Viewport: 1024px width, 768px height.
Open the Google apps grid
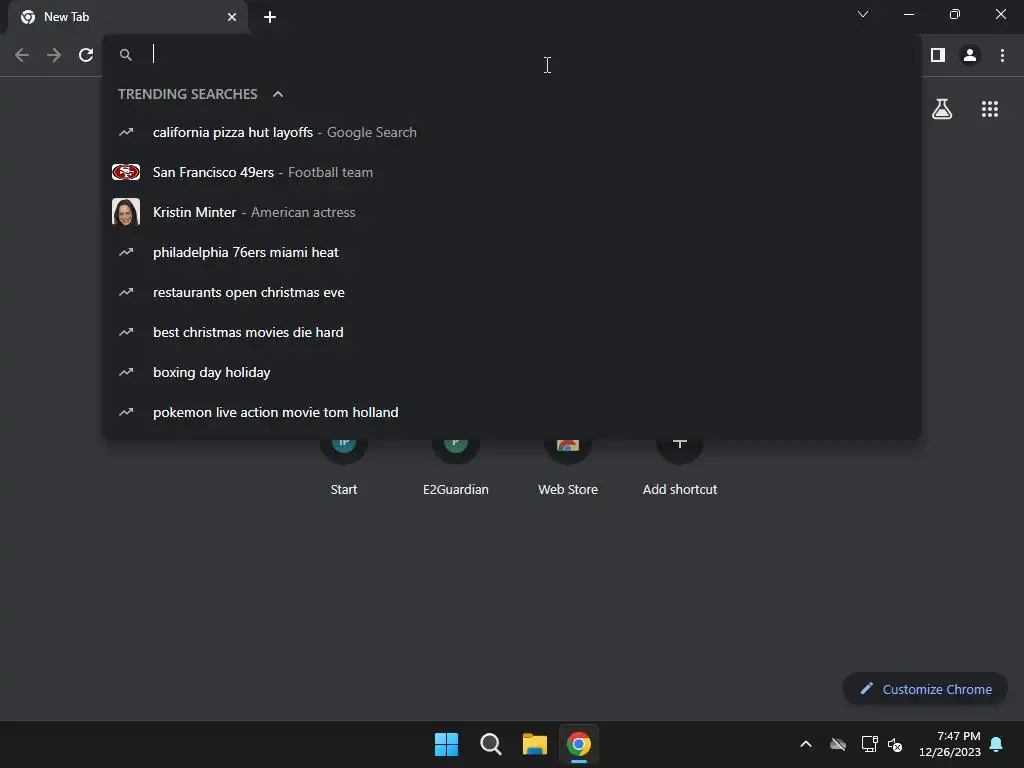tap(990, 109)
